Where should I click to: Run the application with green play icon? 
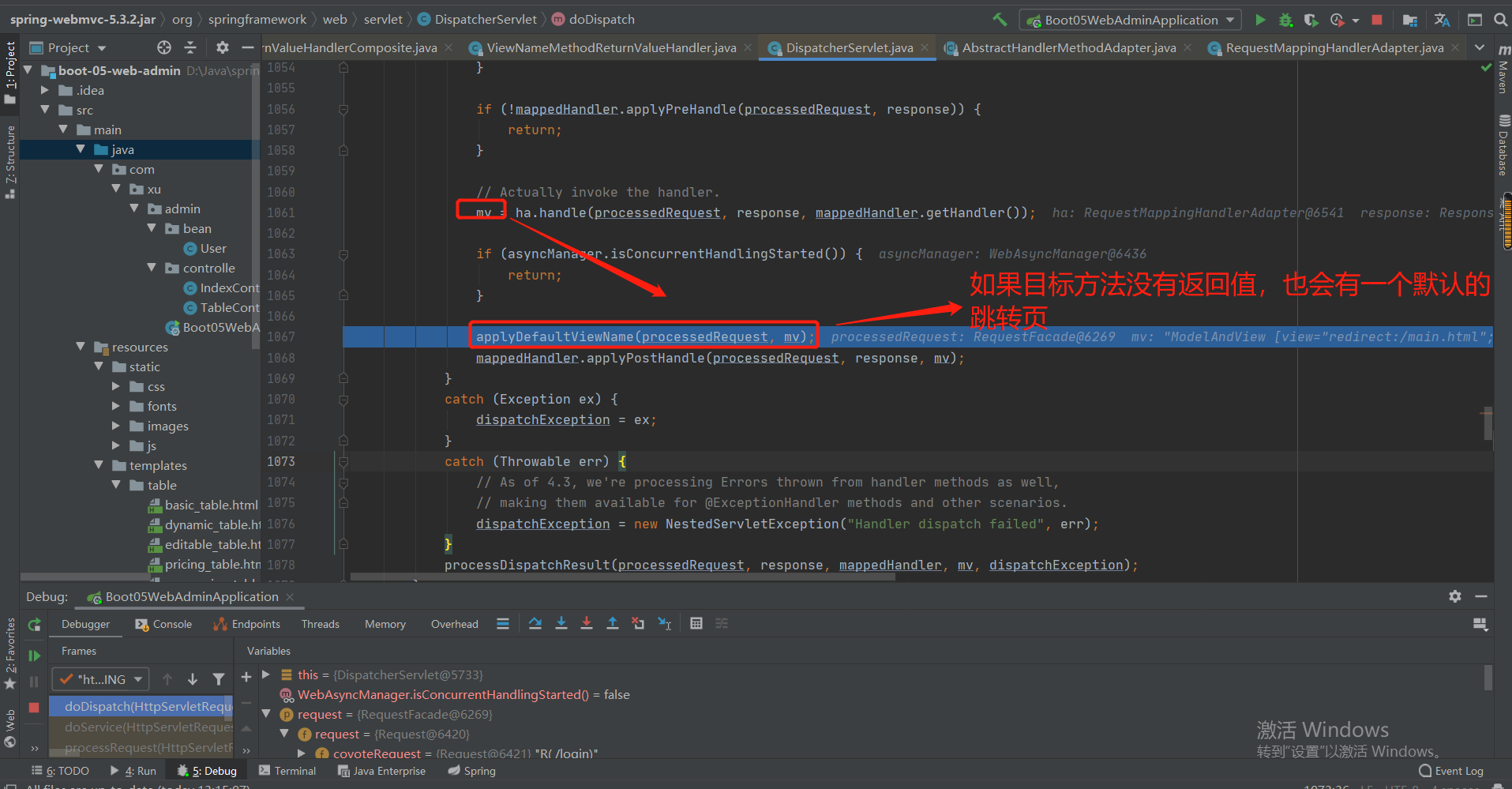pos(1260,20)
